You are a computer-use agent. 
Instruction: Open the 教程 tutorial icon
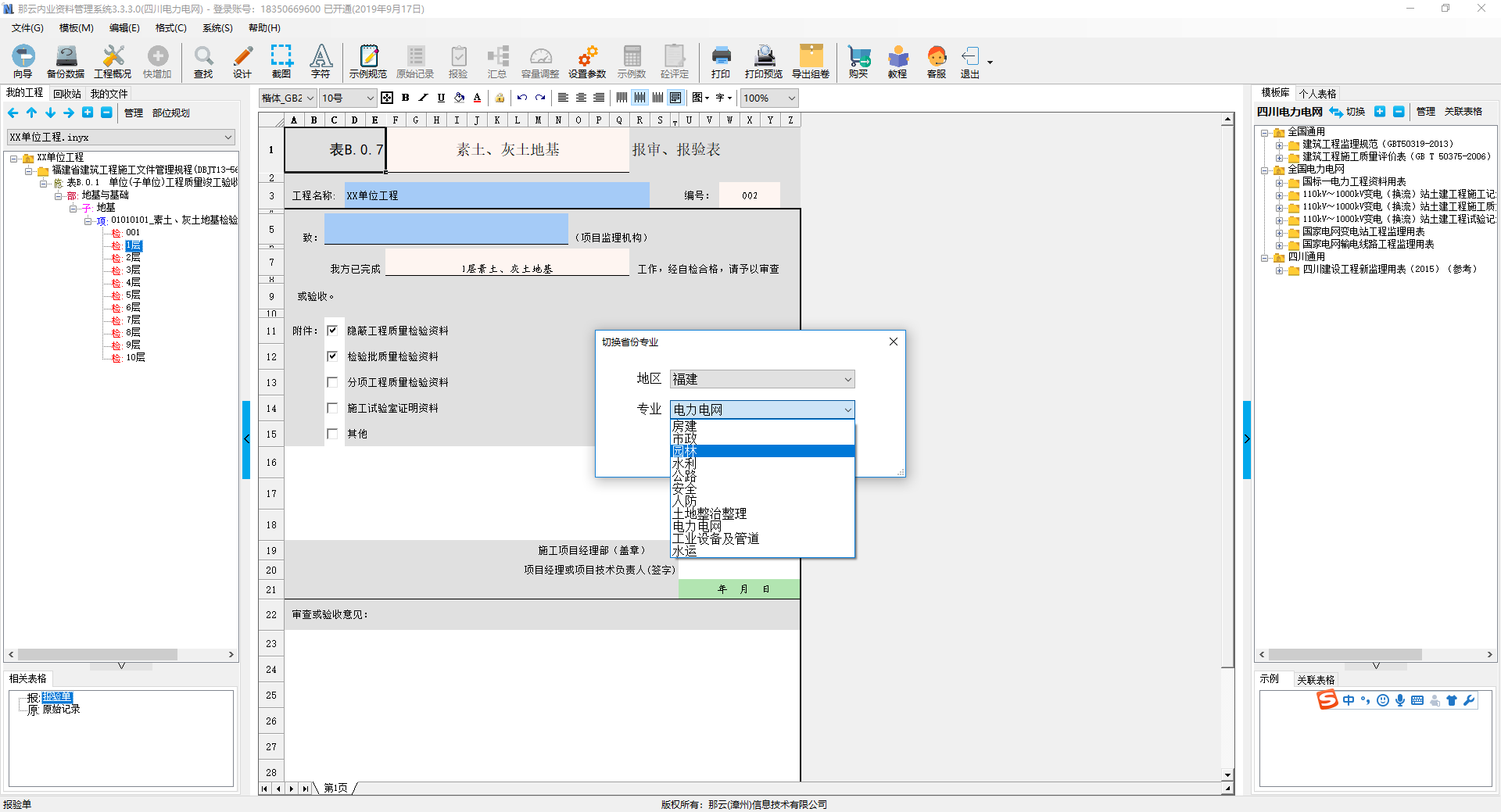point(897,62)
